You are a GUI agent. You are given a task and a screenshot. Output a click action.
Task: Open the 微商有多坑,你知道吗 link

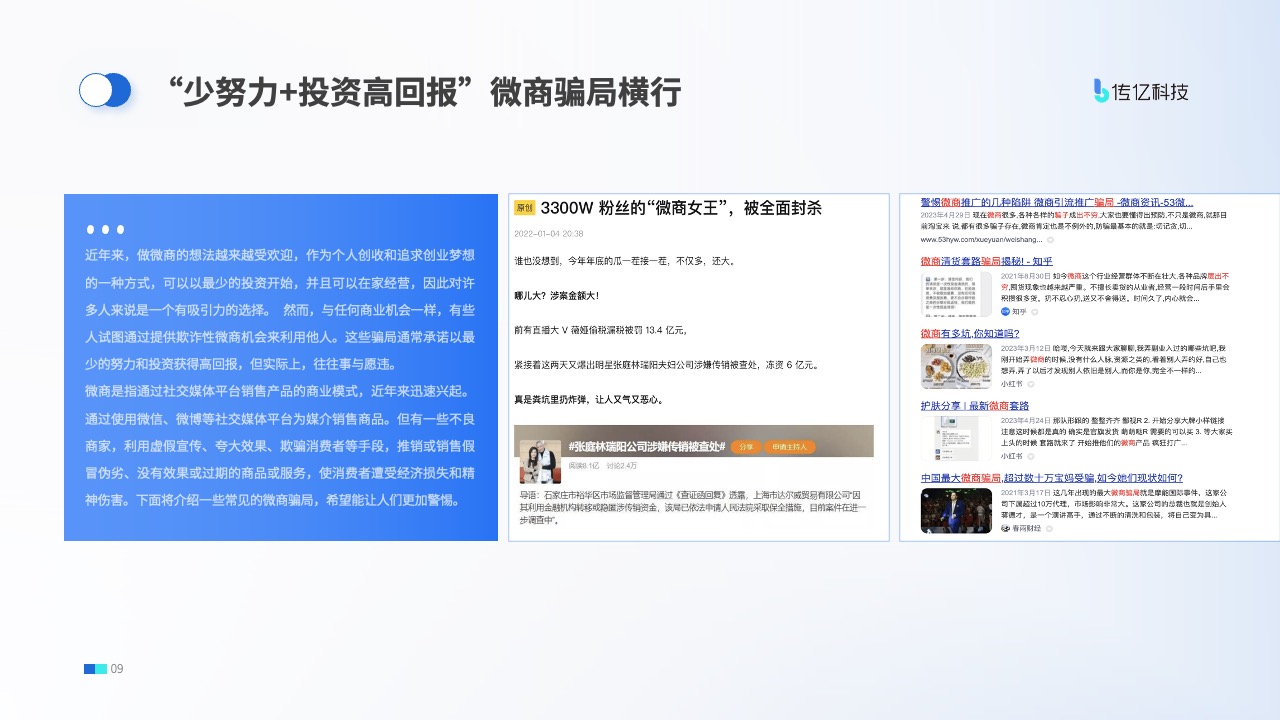pyautogui.click(x=970, y=333)
